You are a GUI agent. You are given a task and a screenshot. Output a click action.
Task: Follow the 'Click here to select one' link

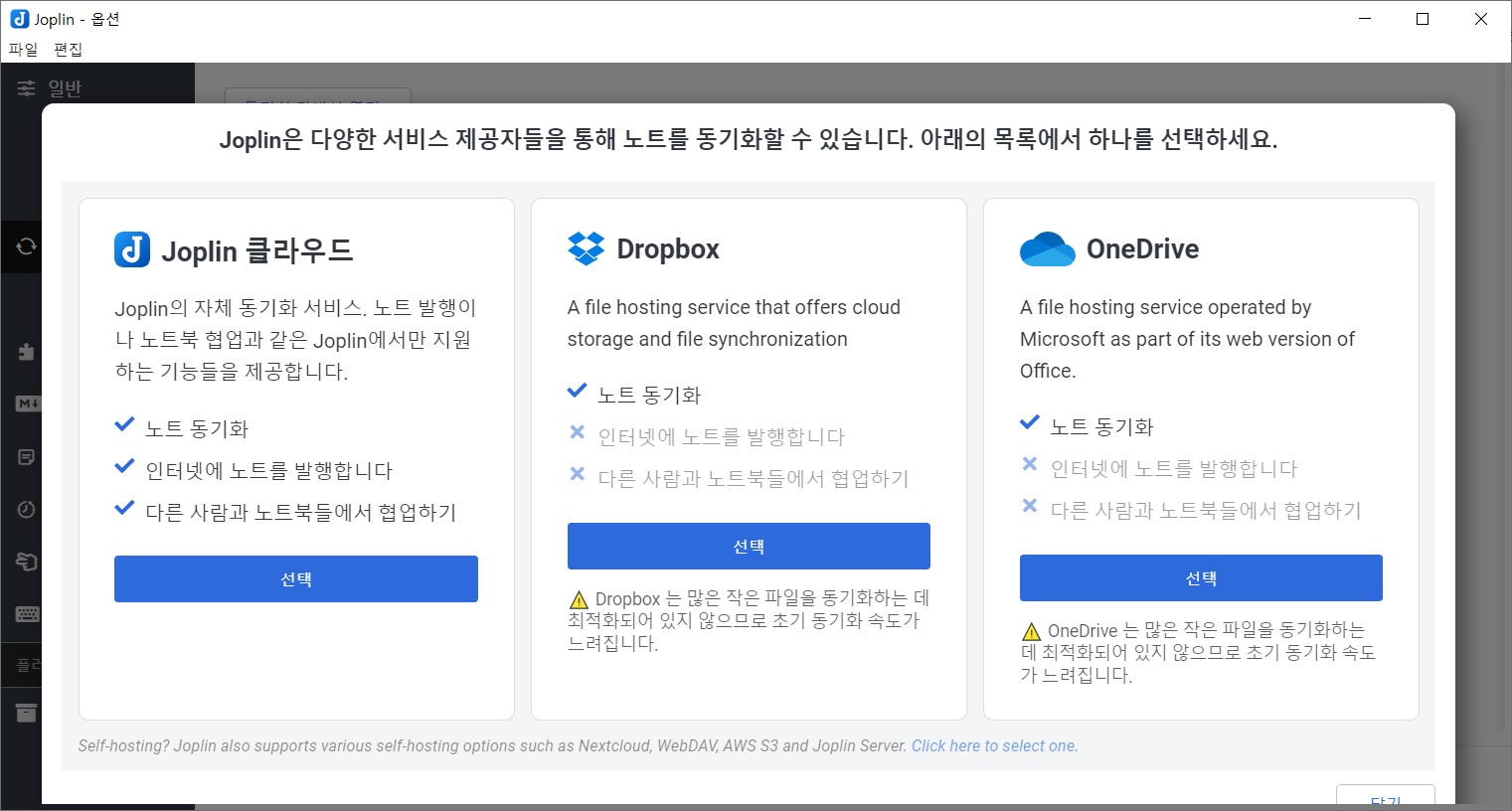pos(994,745)
